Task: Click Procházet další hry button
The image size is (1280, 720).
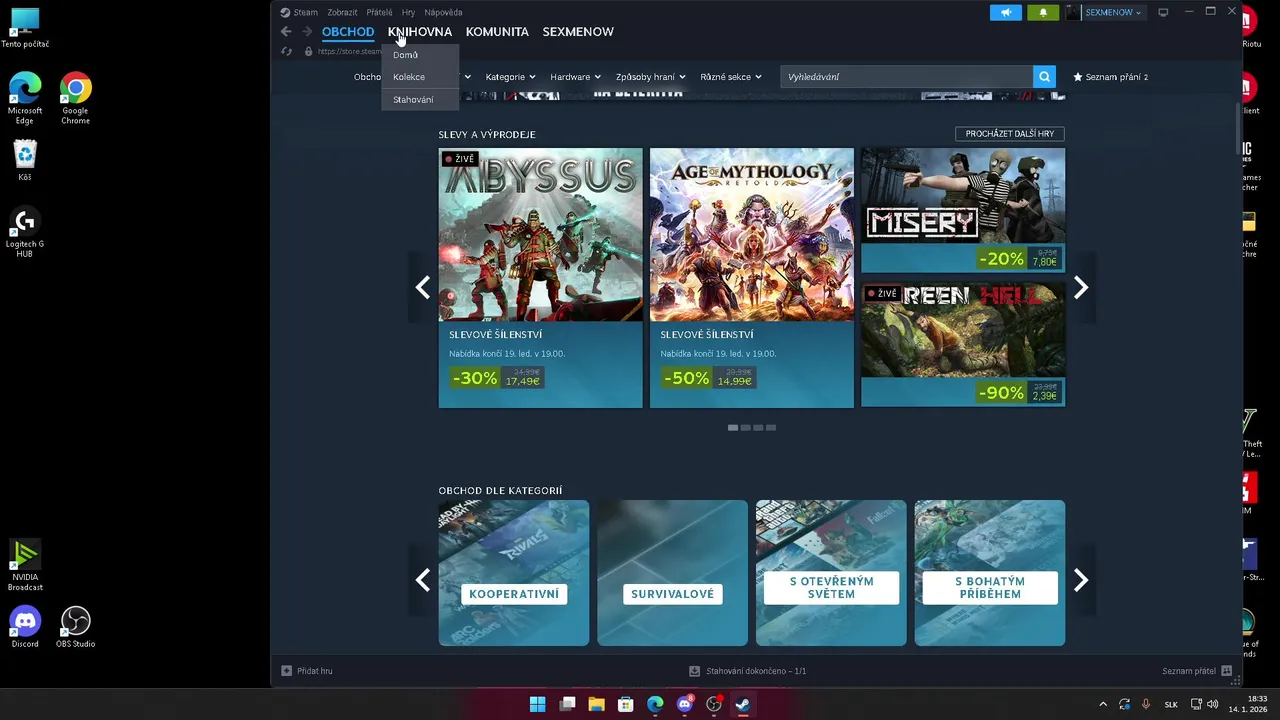Action: point(1010,134)
